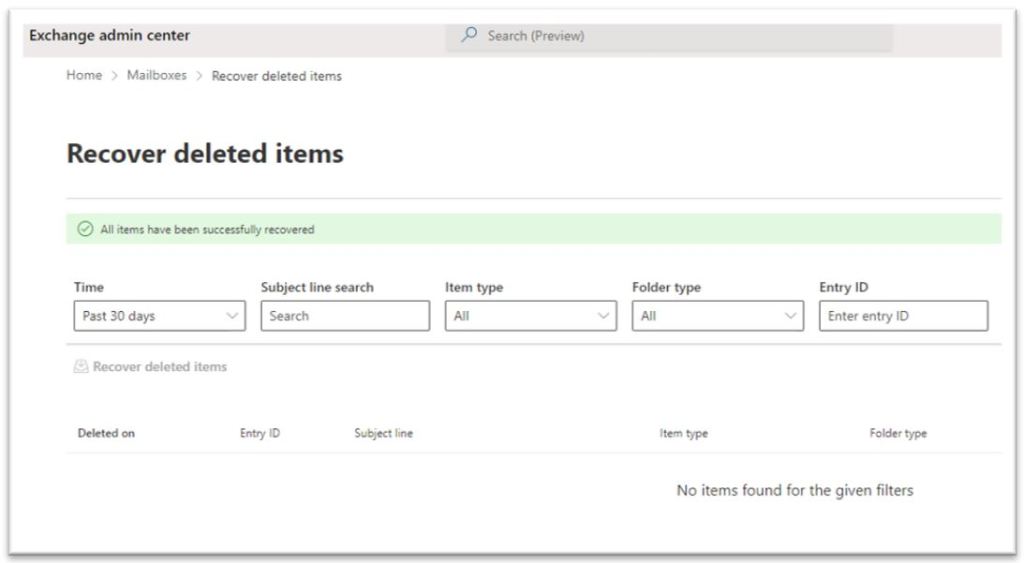Click No items found message text
The width and height of the screenshot is (1024, 563).
point(795,490)
